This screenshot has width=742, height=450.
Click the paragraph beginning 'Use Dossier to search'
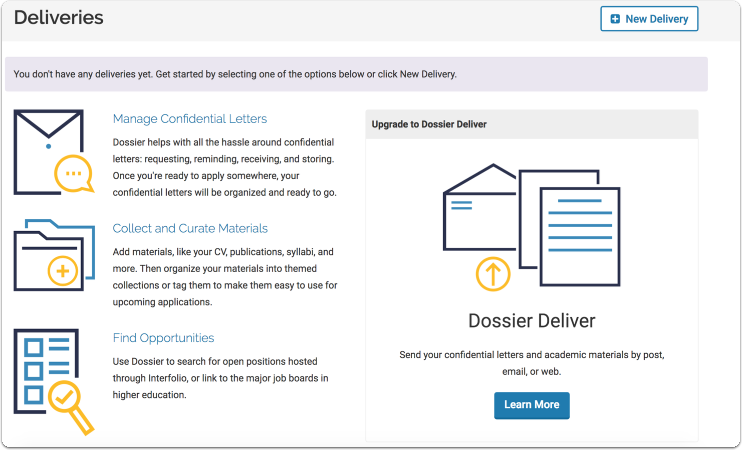(220, 378)
